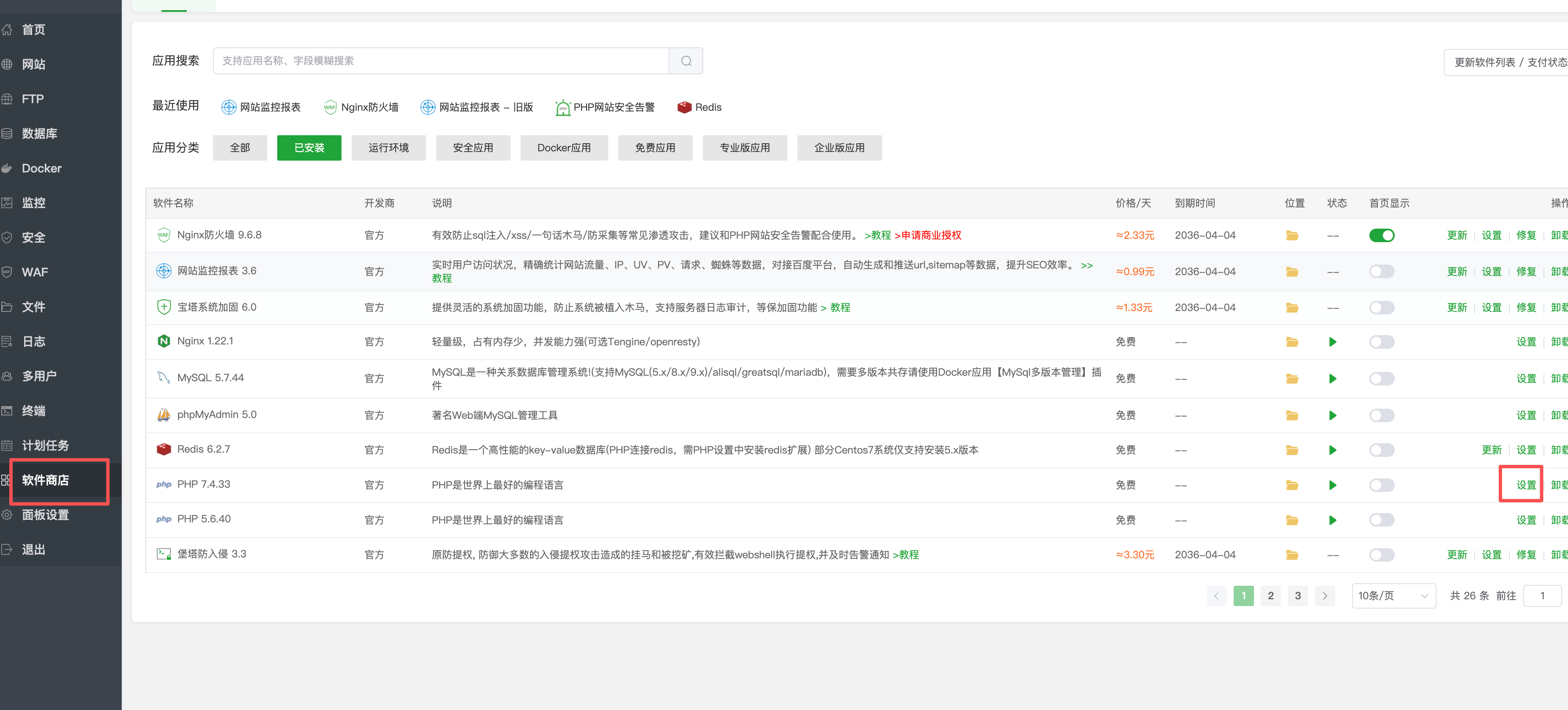Screen dimensions: 1568x710
Task: Open recently used PHP网站安全告警
Action: (x=604, y=107)
